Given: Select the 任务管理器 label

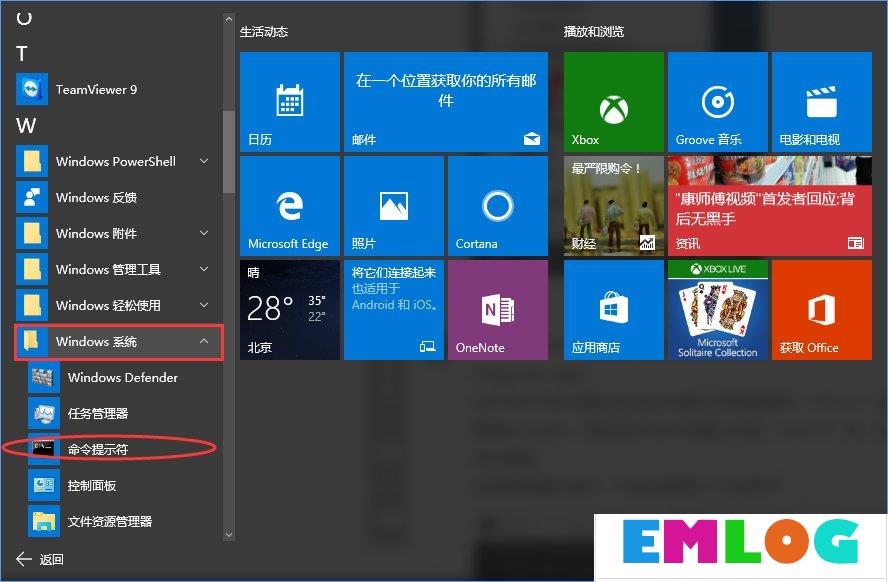Looking at the screenshot, I should coord(98,414).
